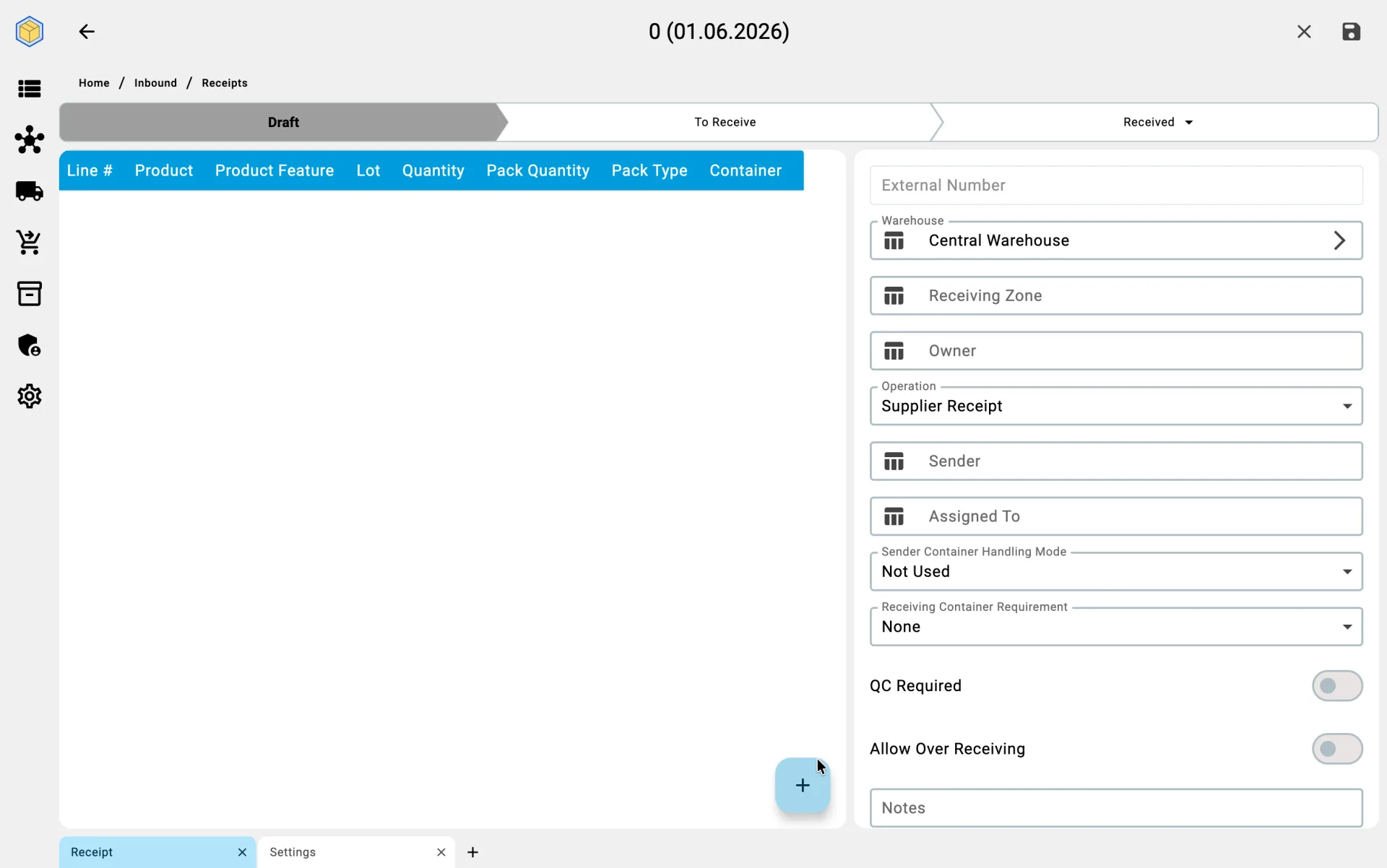The height and width of the screenshot is (868, 1387).
Task: Go to Home breadcrumb
Action: click(94, 83)
